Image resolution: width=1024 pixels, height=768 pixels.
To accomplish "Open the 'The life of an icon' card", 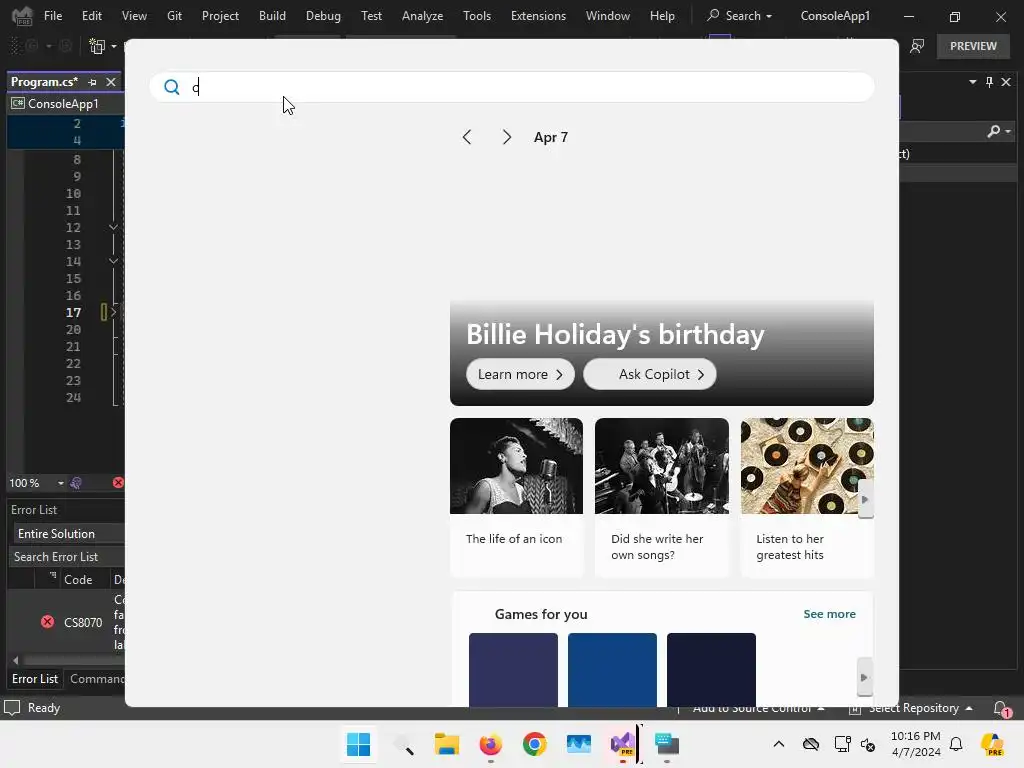I will 516,498.
